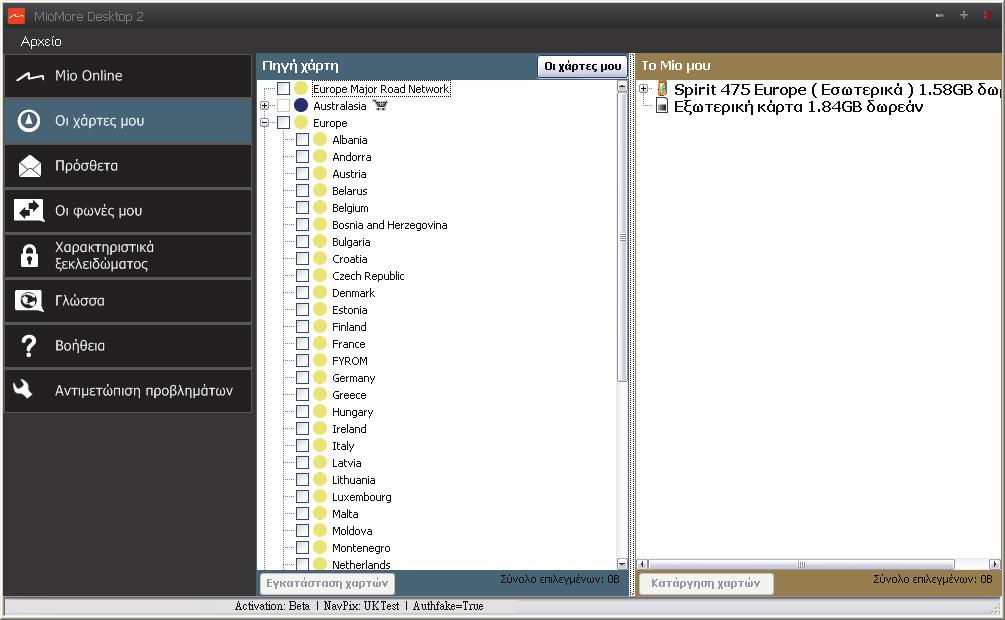Open the Οι φωνές μου arrows icon
Viewport: 1005px width, 620px height.
pyautogui.click(x=29, y=210)
